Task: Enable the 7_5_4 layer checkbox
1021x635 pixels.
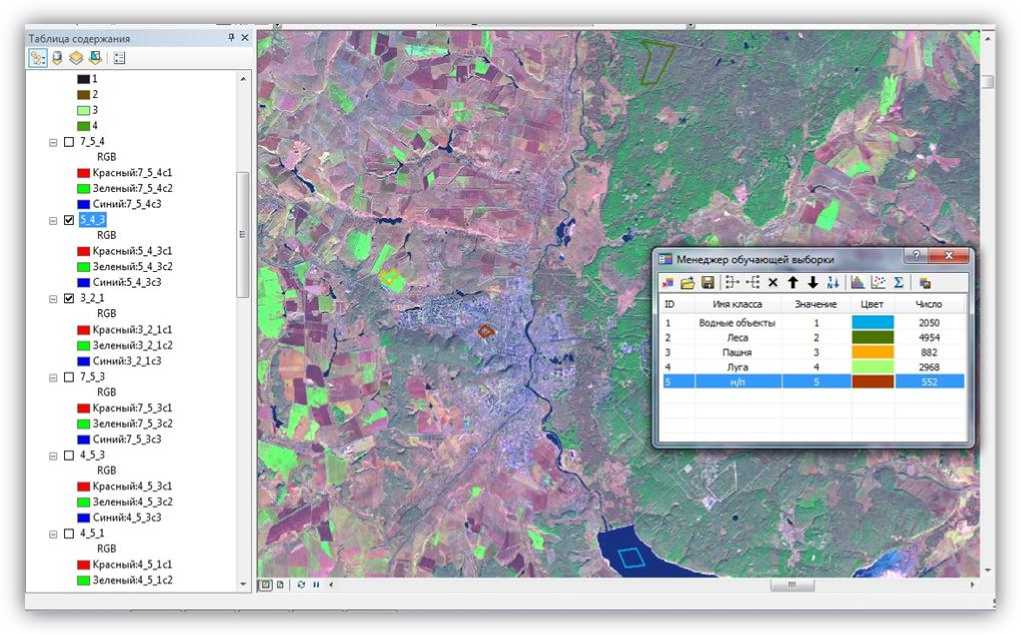Action: 69,142
